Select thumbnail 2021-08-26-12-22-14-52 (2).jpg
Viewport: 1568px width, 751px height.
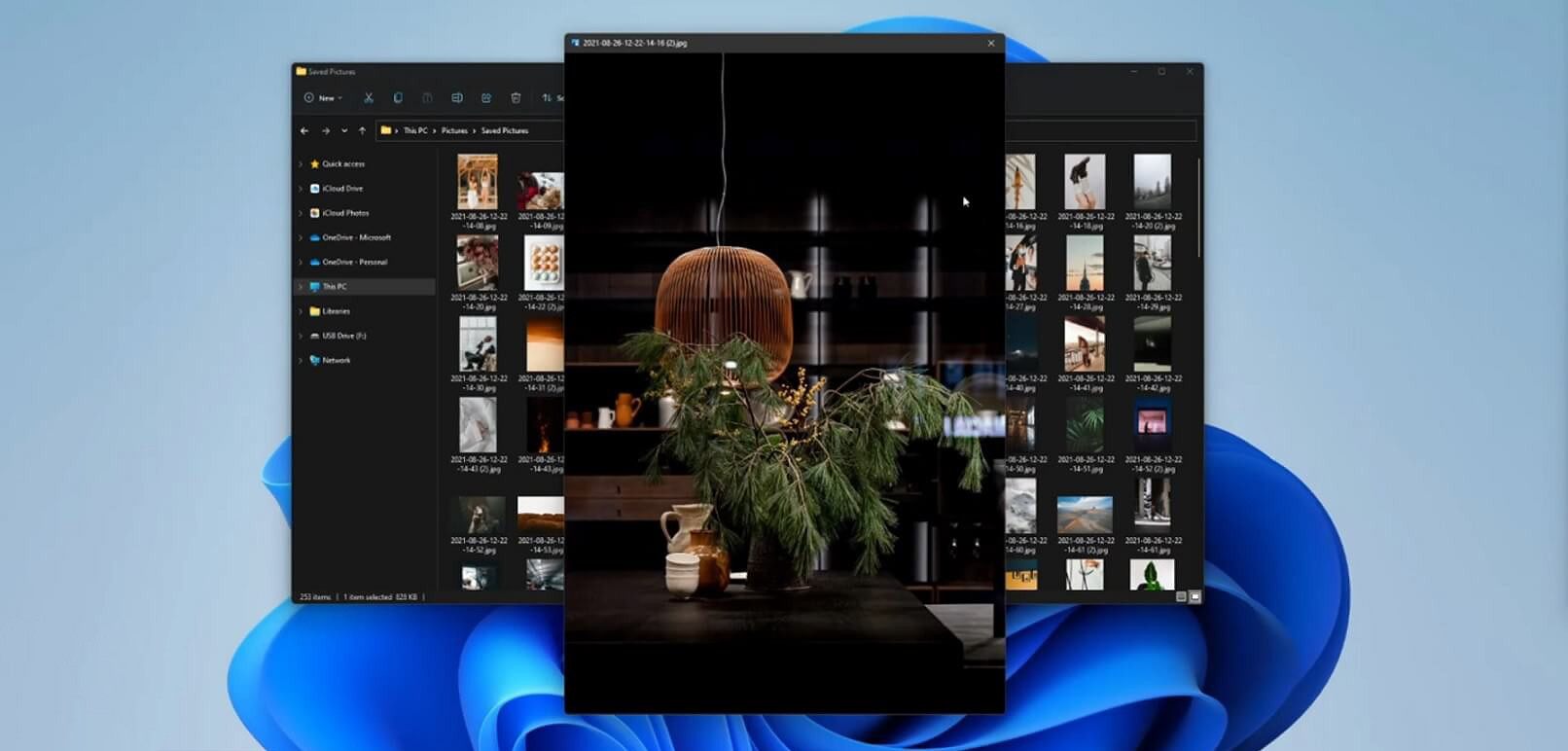coord(1153,424)
